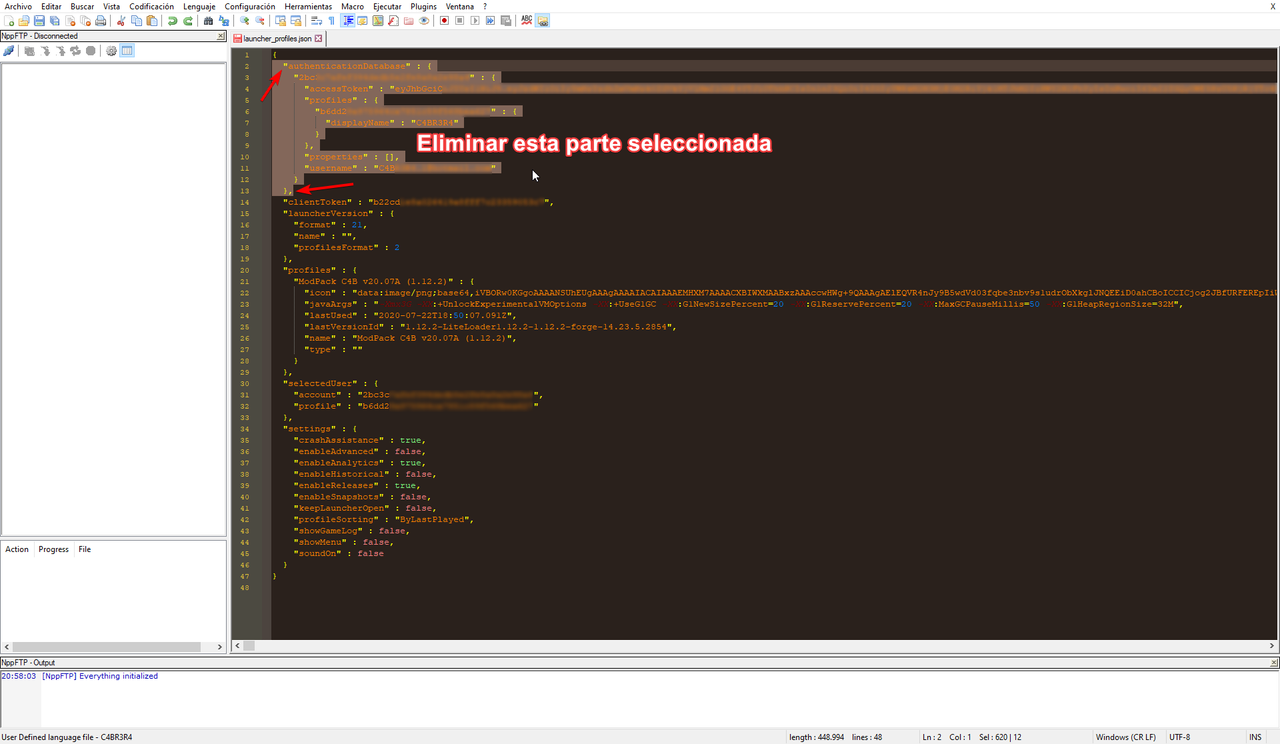Close the NppFTP Output panel
The height and width of the screenshot is (744, 1280).
coord(1273,663)
